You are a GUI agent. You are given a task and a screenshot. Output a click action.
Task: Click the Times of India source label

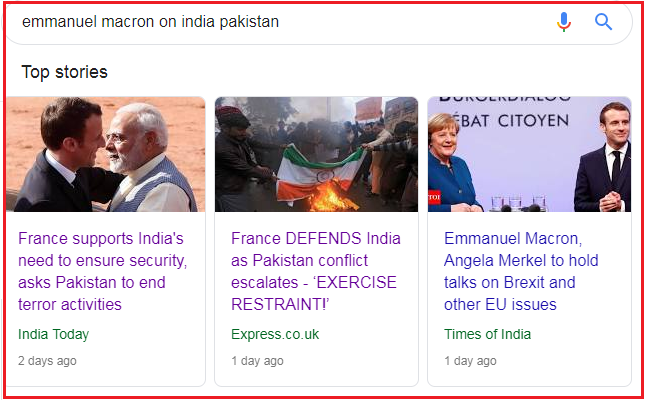pos(487,334)
